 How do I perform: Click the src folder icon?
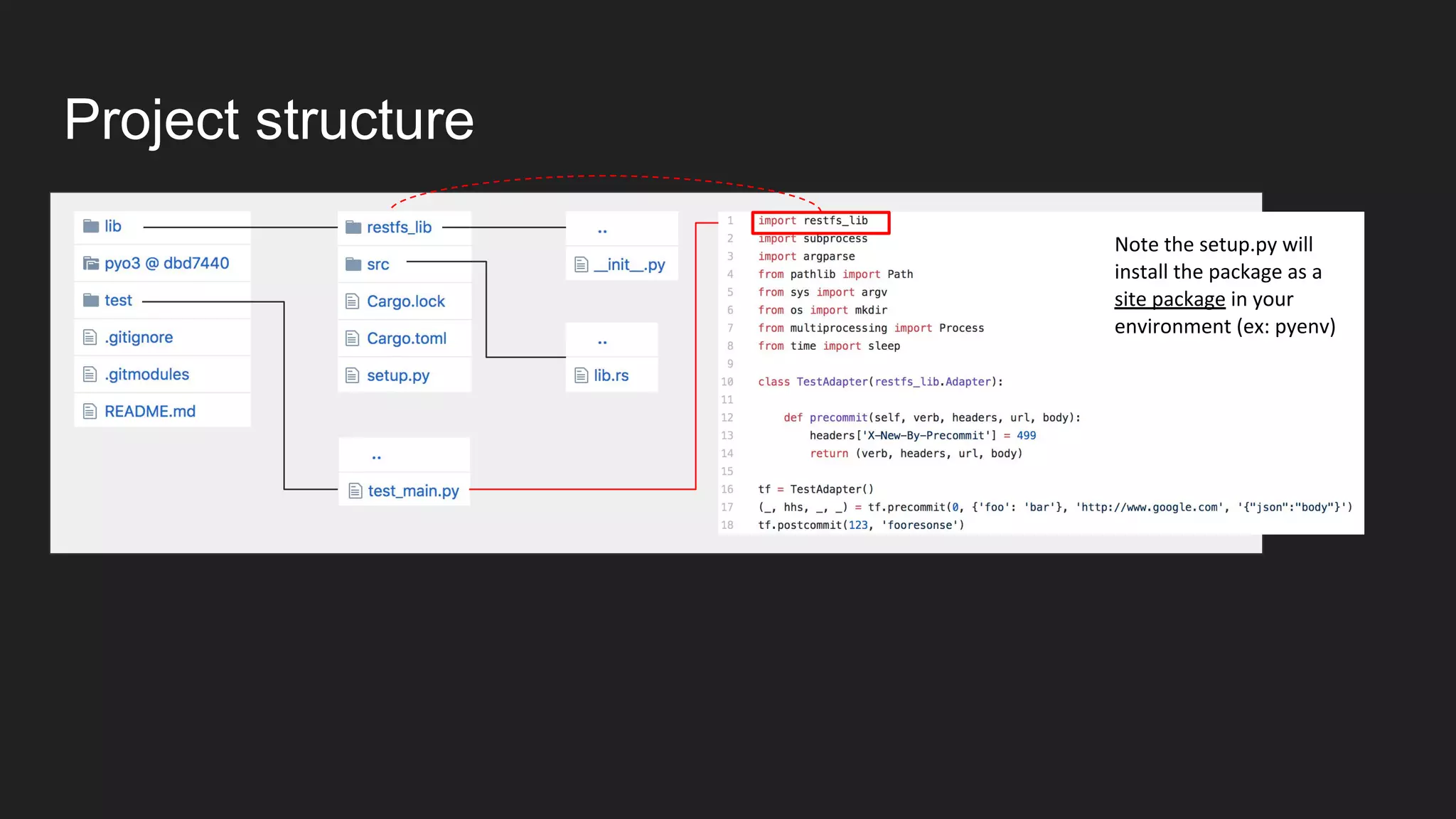(353, 264)
